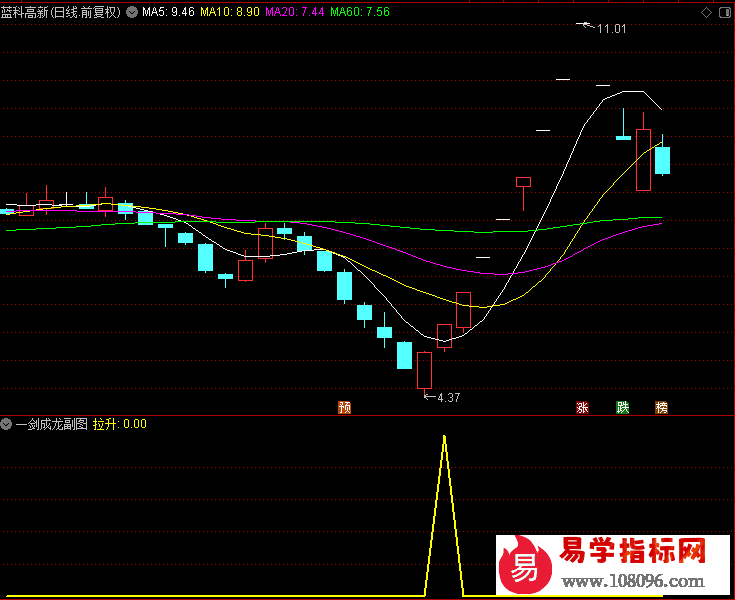Image resolution: width=735 pixels, height=600 pixels.
Task: Click the 一剑成龙副图 indicator name
Action: (x=51, y=424)
